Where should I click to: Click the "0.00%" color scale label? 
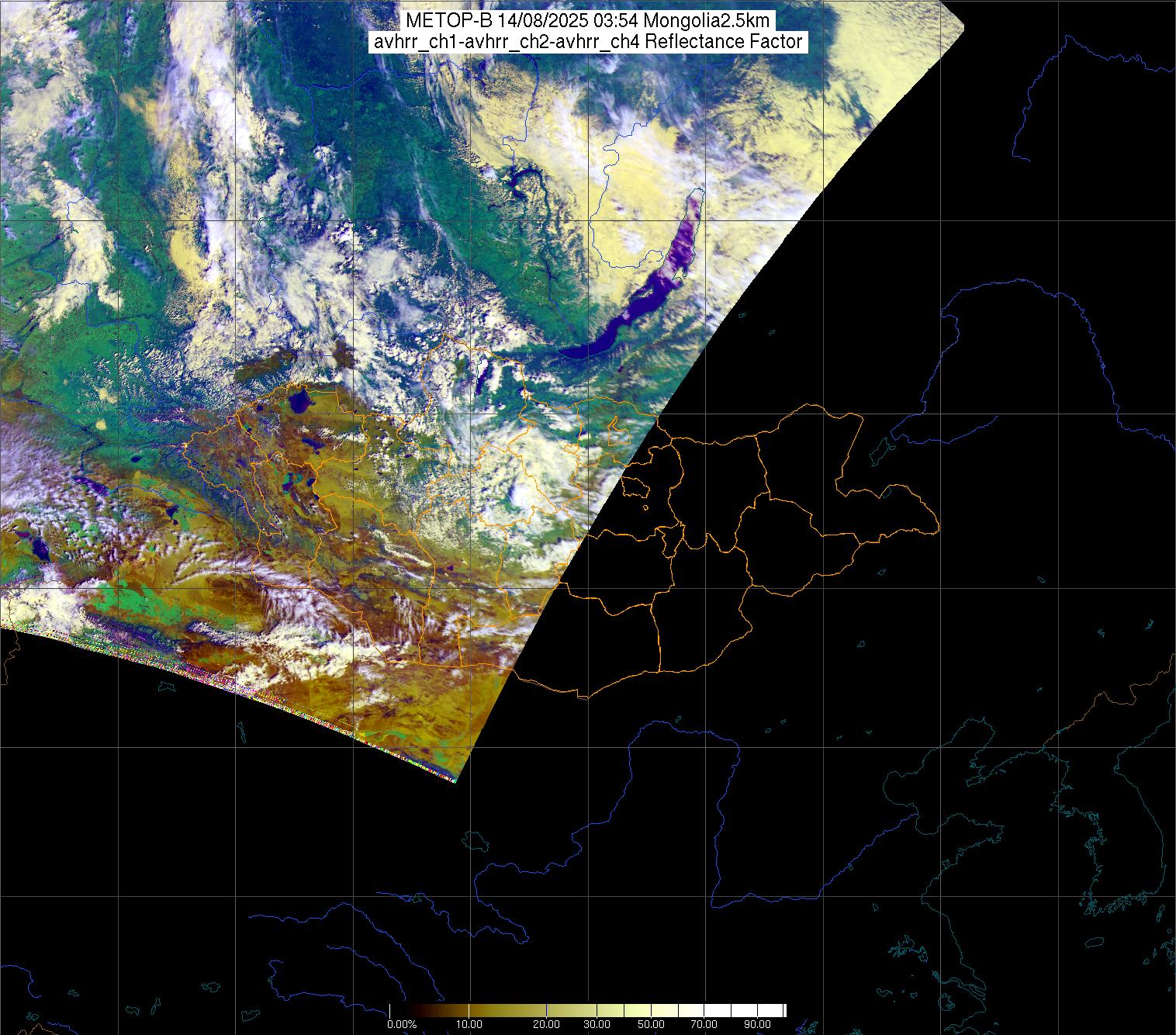(402, 1025)
